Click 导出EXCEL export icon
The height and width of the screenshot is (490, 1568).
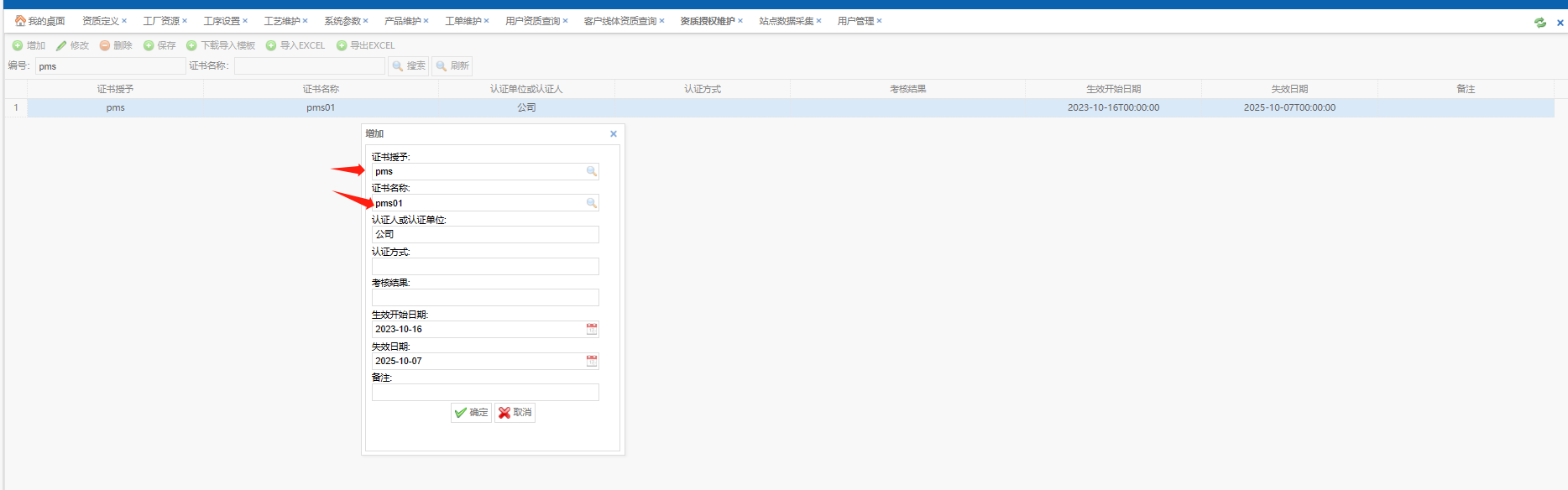tap(342, 45)
